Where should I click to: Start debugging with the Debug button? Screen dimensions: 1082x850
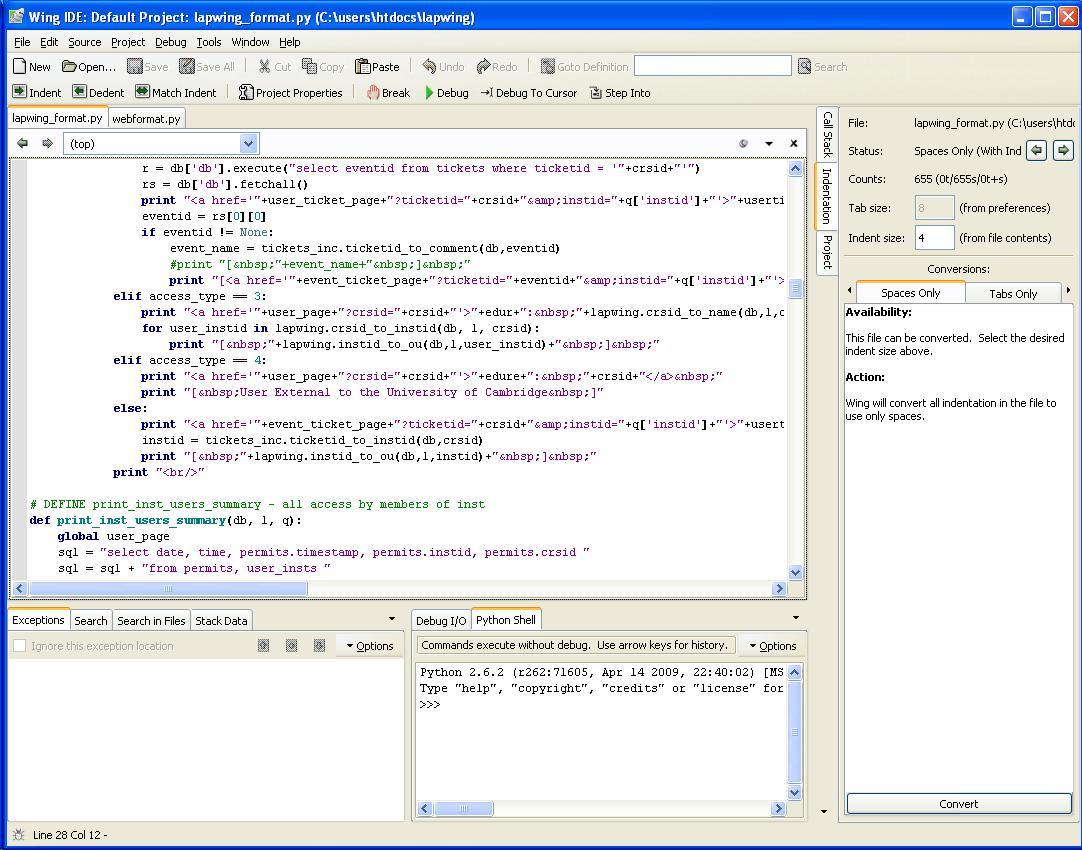click(x=446, y=92)
